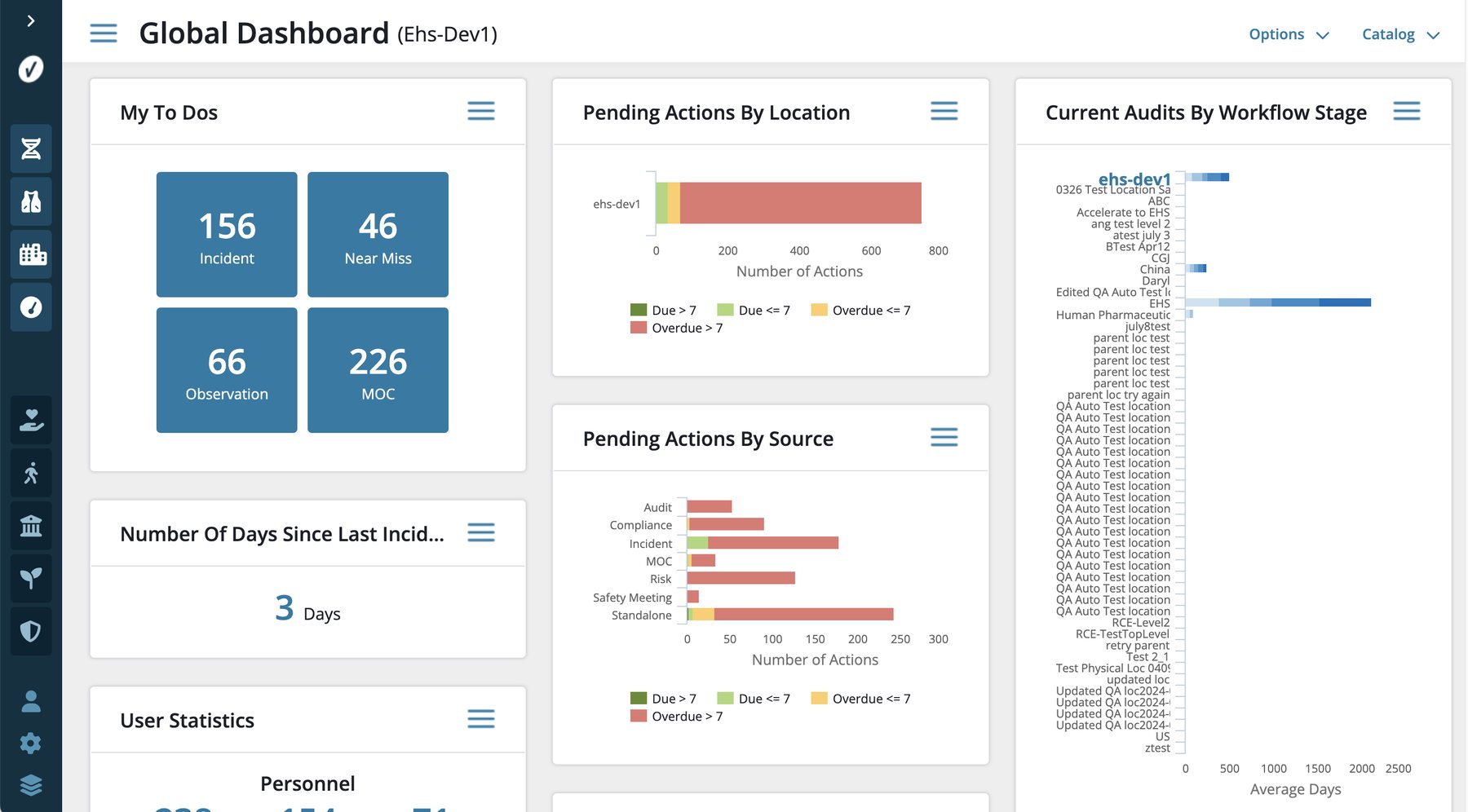1468x812 pixels.
Task: Open the hand holding person icon
Action: (x=31, y=420)
